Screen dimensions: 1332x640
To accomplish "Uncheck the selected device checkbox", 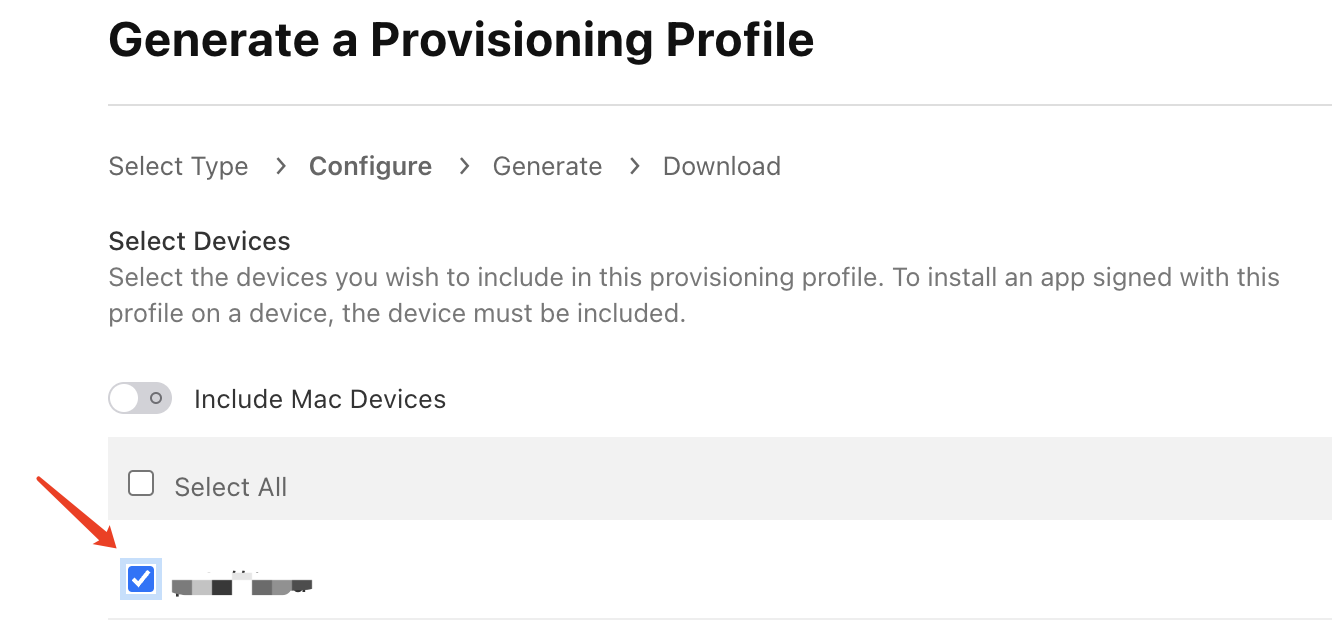I will pyautogui.click(x=141, y=579).
